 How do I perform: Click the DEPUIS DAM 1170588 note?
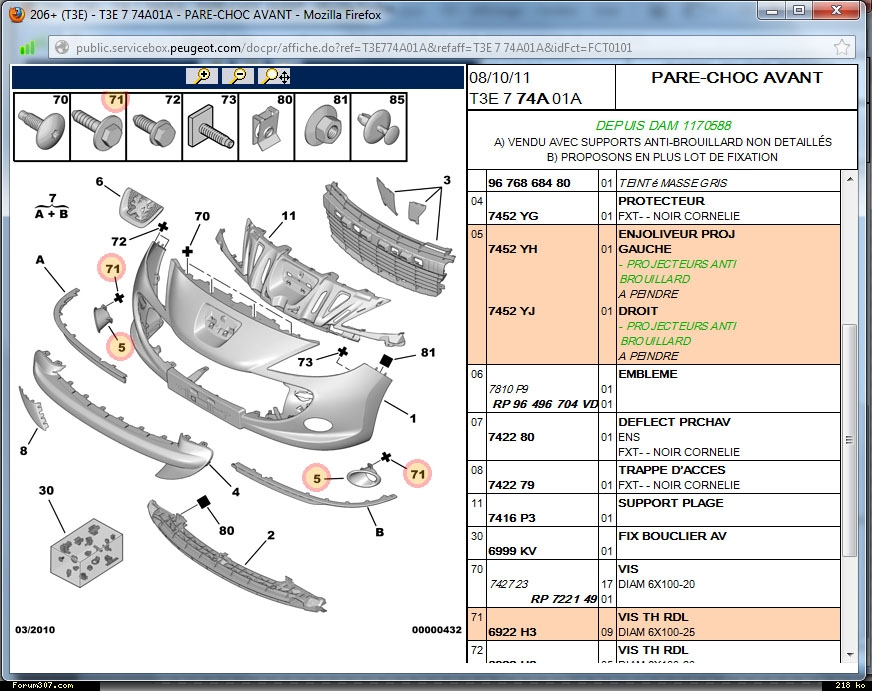663,126
